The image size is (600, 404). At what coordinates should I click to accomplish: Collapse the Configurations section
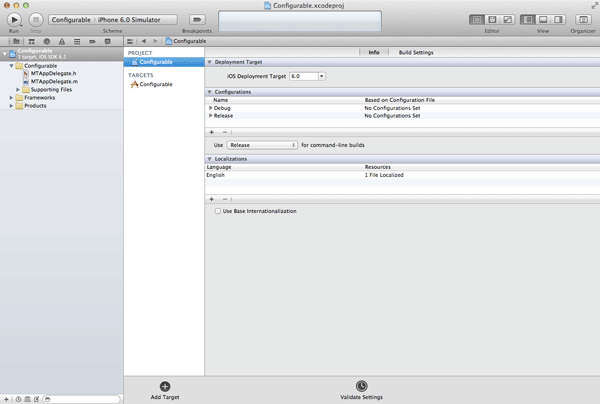209,92
